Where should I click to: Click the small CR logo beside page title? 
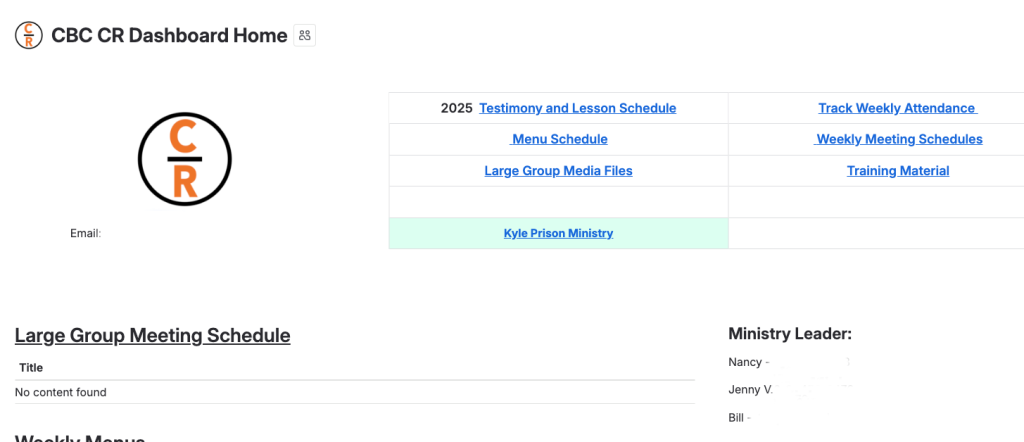pos(29,35)
